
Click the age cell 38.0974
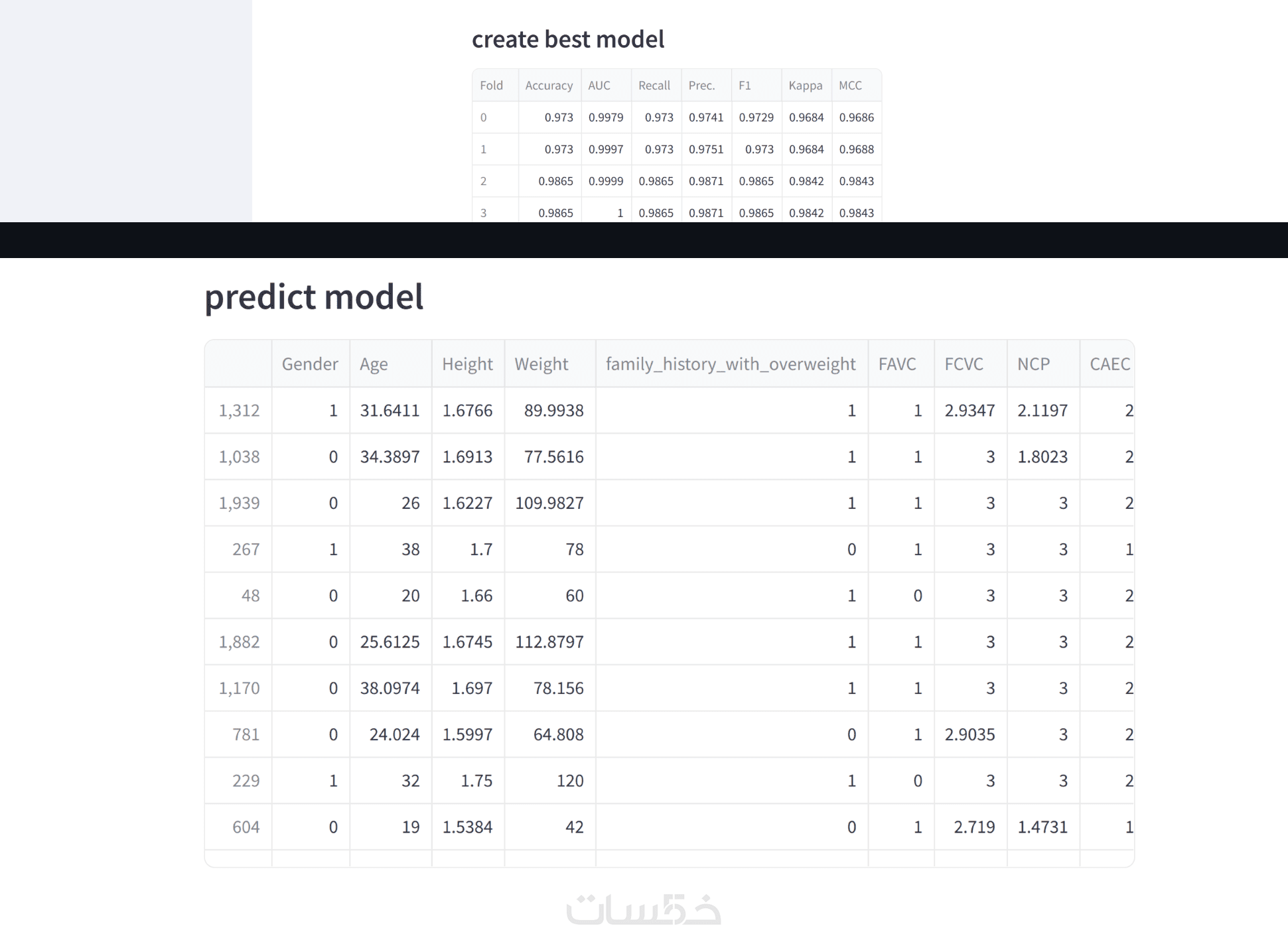pyautogui.click(x=390, y=688)
